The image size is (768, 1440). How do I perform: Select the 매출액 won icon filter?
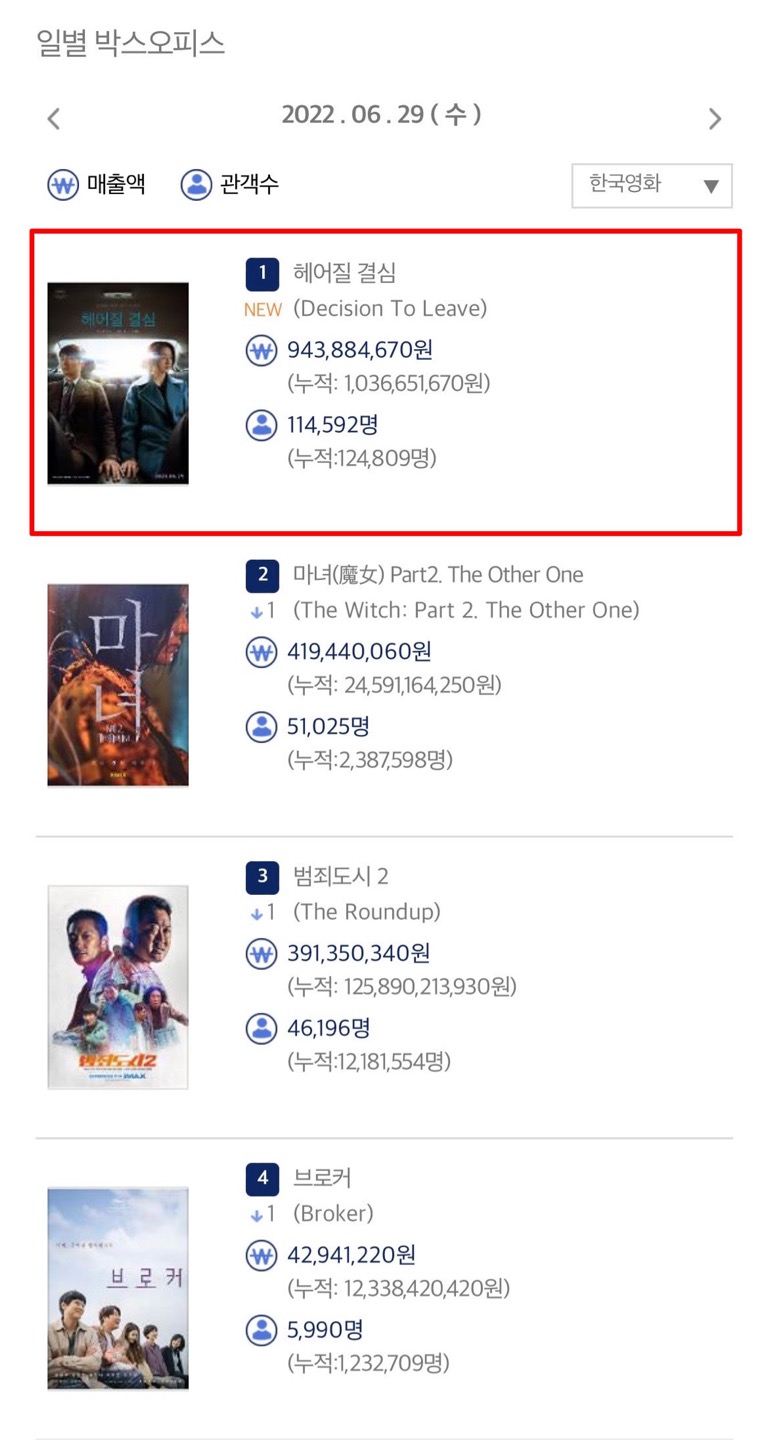[63, 185]
